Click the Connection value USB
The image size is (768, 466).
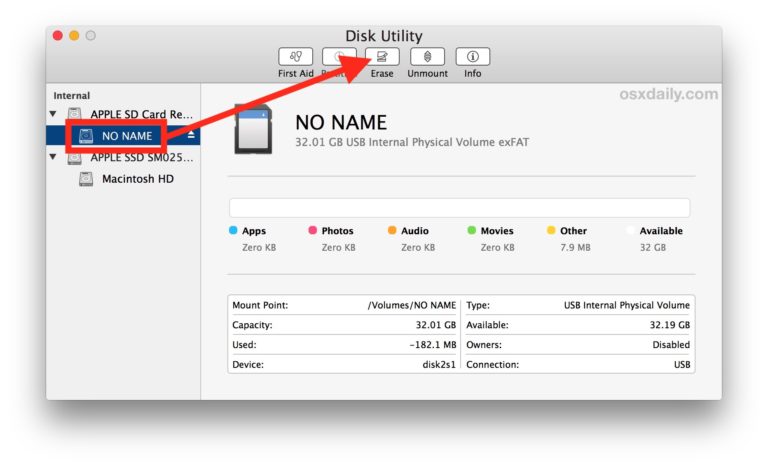click(682, 365)
